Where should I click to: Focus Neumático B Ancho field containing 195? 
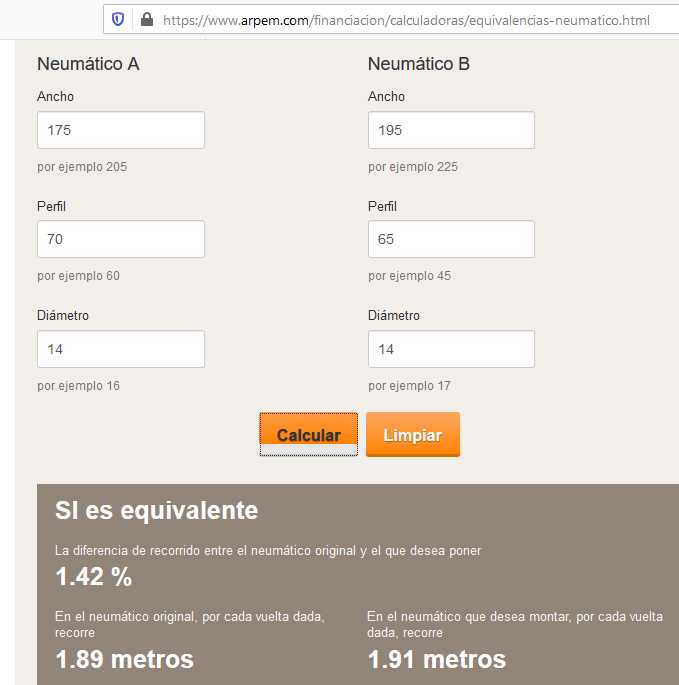click(x=451, y=130)
